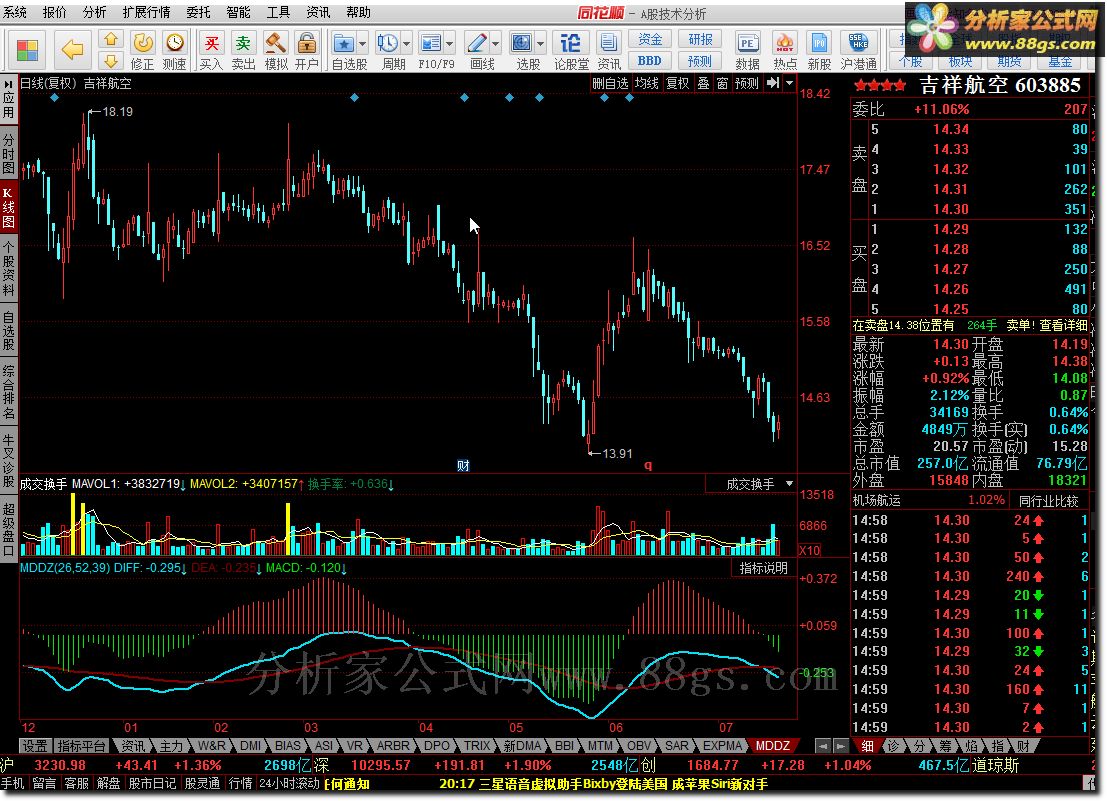Switch to 个股资料 sidebar tab
Screen dimensions: 1107x801
click(x=8, y=270)
